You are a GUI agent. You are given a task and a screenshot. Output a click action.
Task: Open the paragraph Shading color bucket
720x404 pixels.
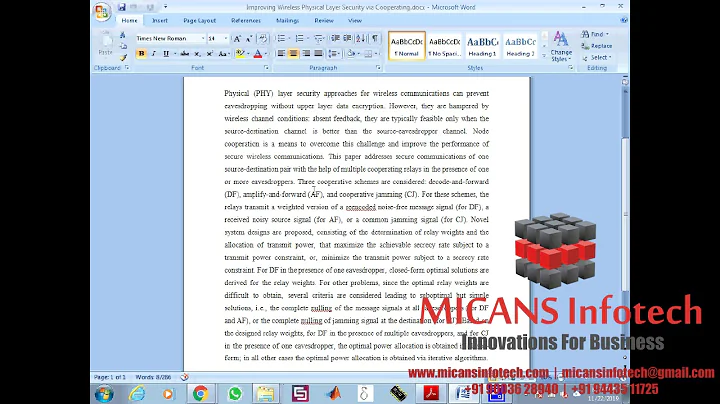click(351, 54)
